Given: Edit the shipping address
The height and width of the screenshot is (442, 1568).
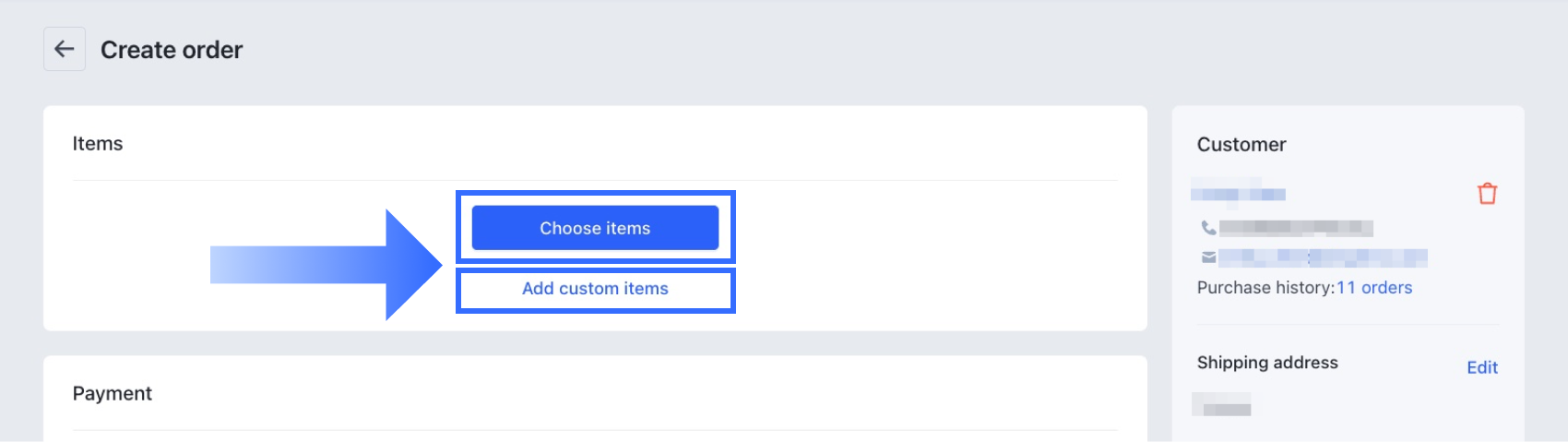Looking at the screenshot, I should pos(1481,367).
